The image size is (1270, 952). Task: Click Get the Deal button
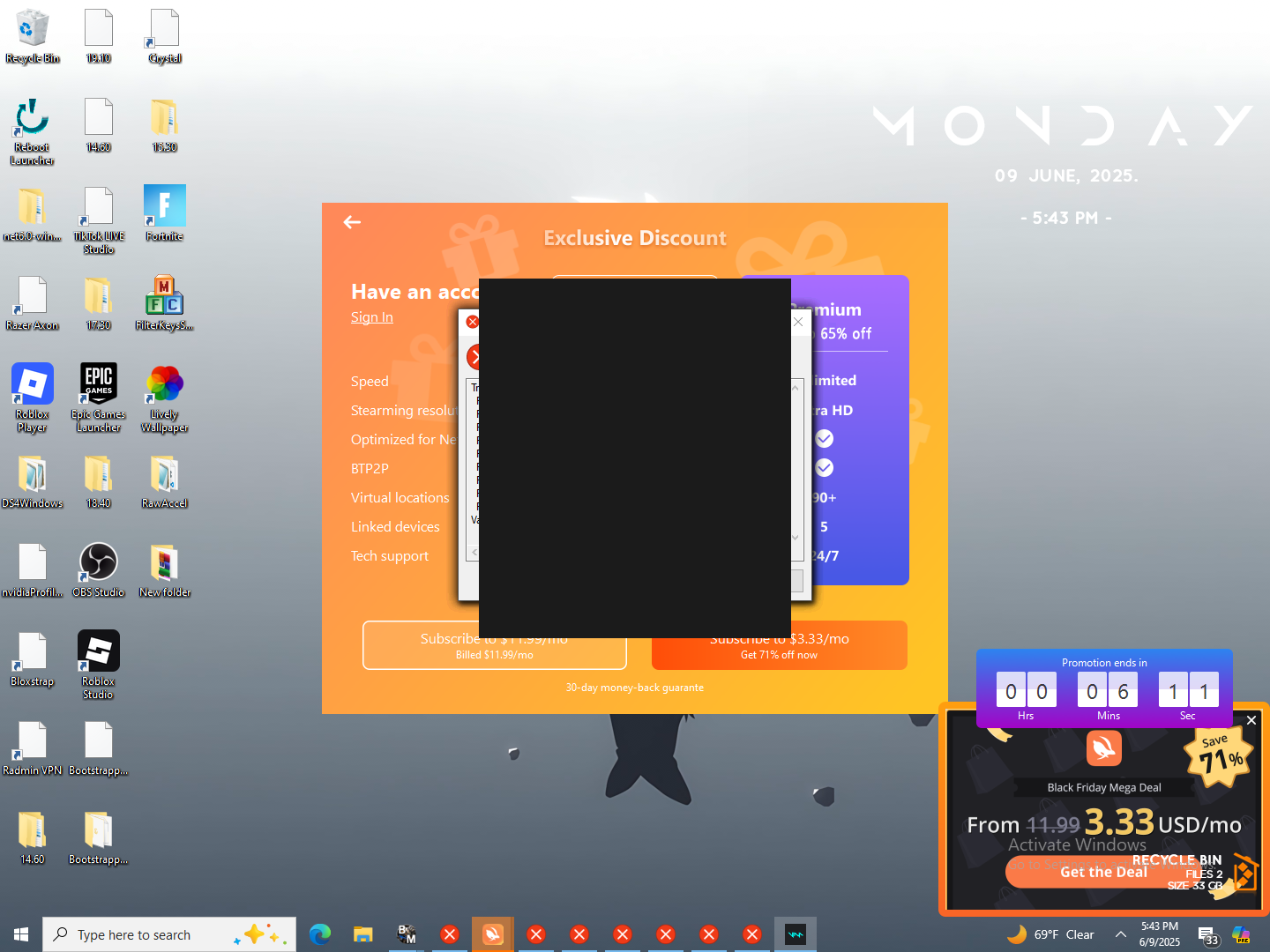(x=1104, y=872)
